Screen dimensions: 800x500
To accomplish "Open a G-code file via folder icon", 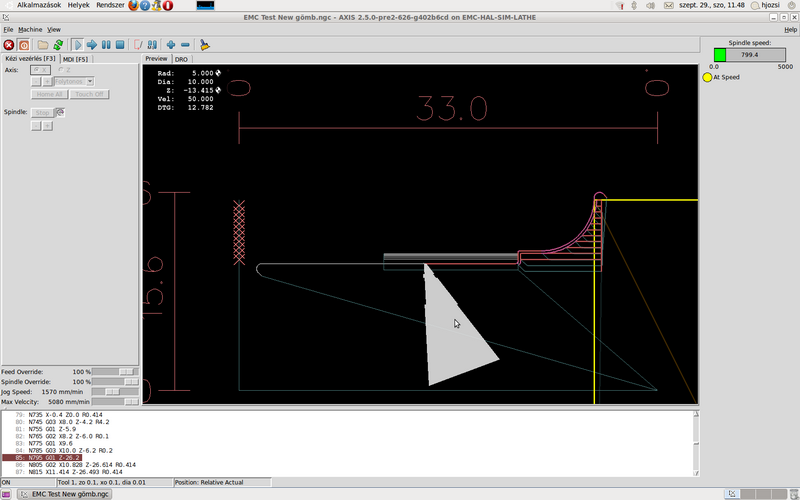I will point(43,45).
